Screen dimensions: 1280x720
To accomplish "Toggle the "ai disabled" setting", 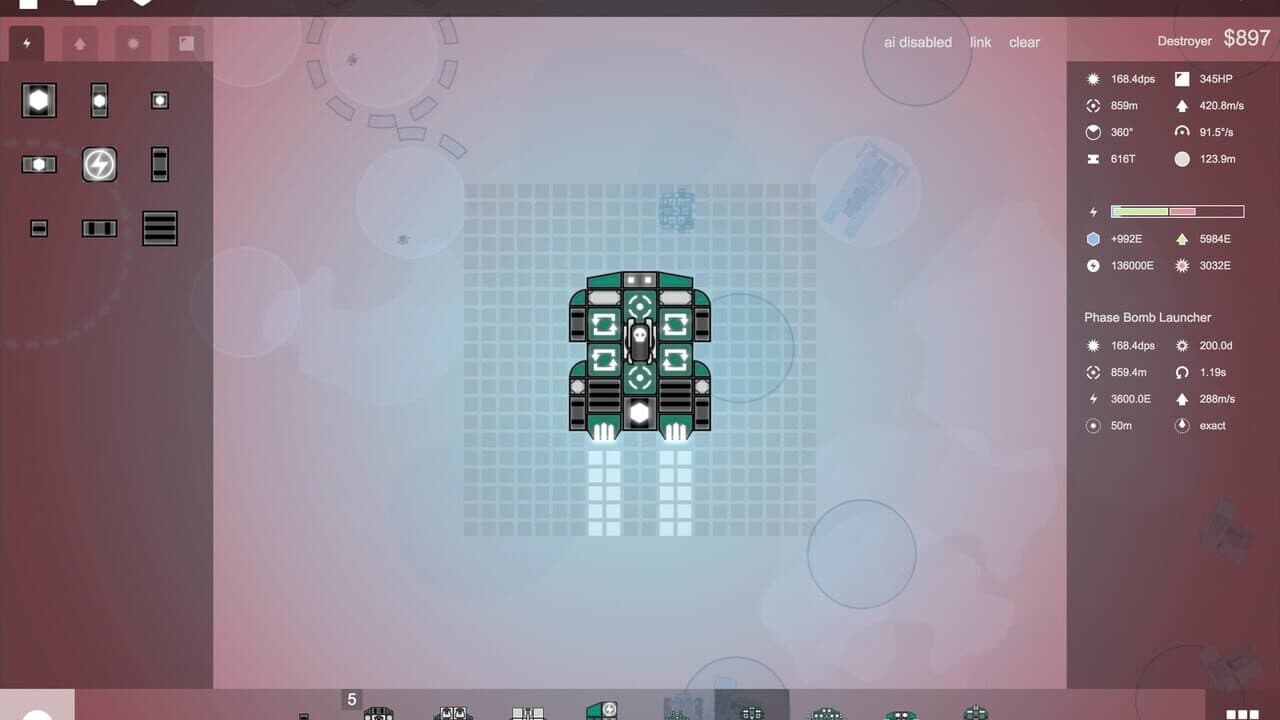I will (918, 42).
